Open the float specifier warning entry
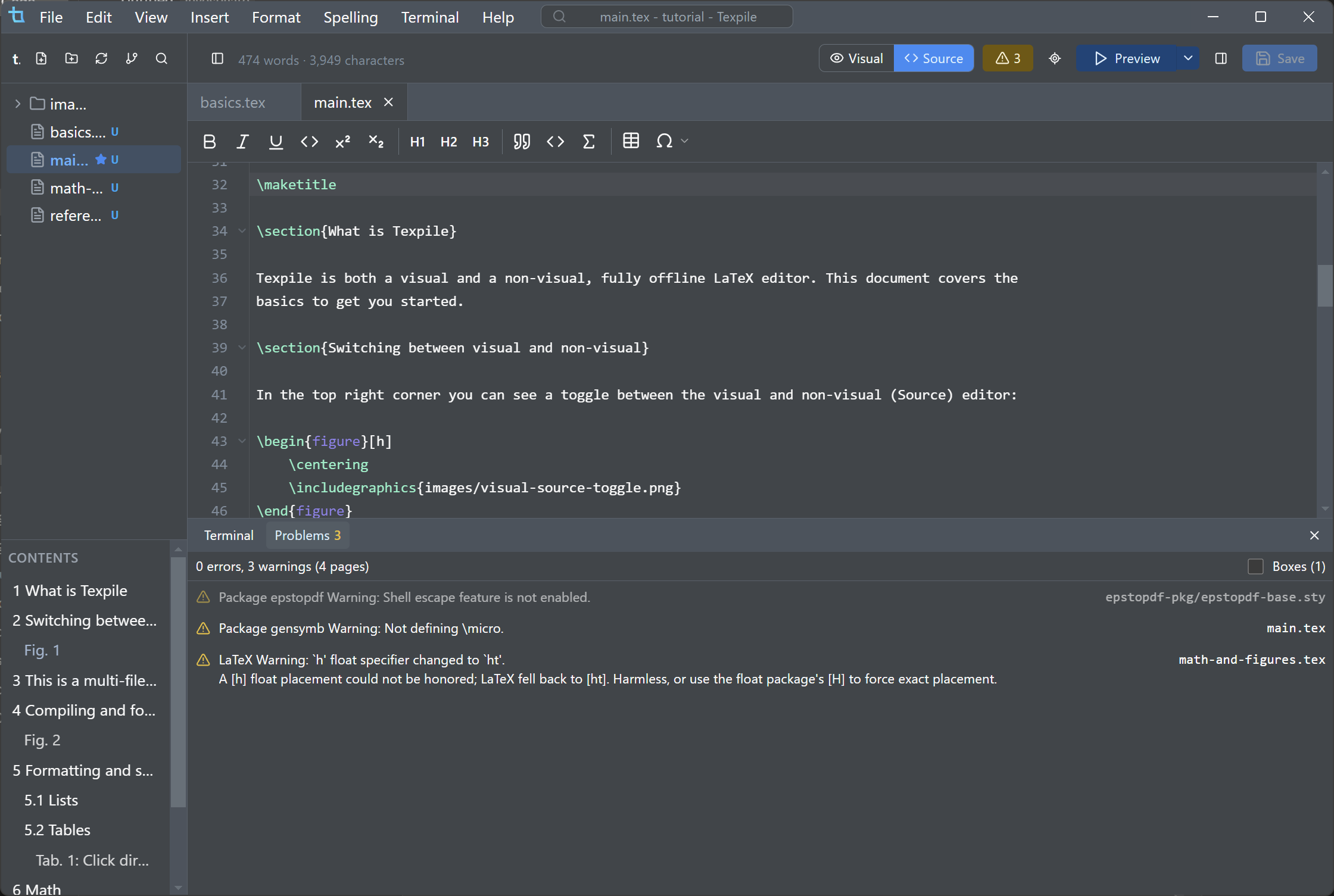This screenshot has height=896, width=1334. [760, 669]
